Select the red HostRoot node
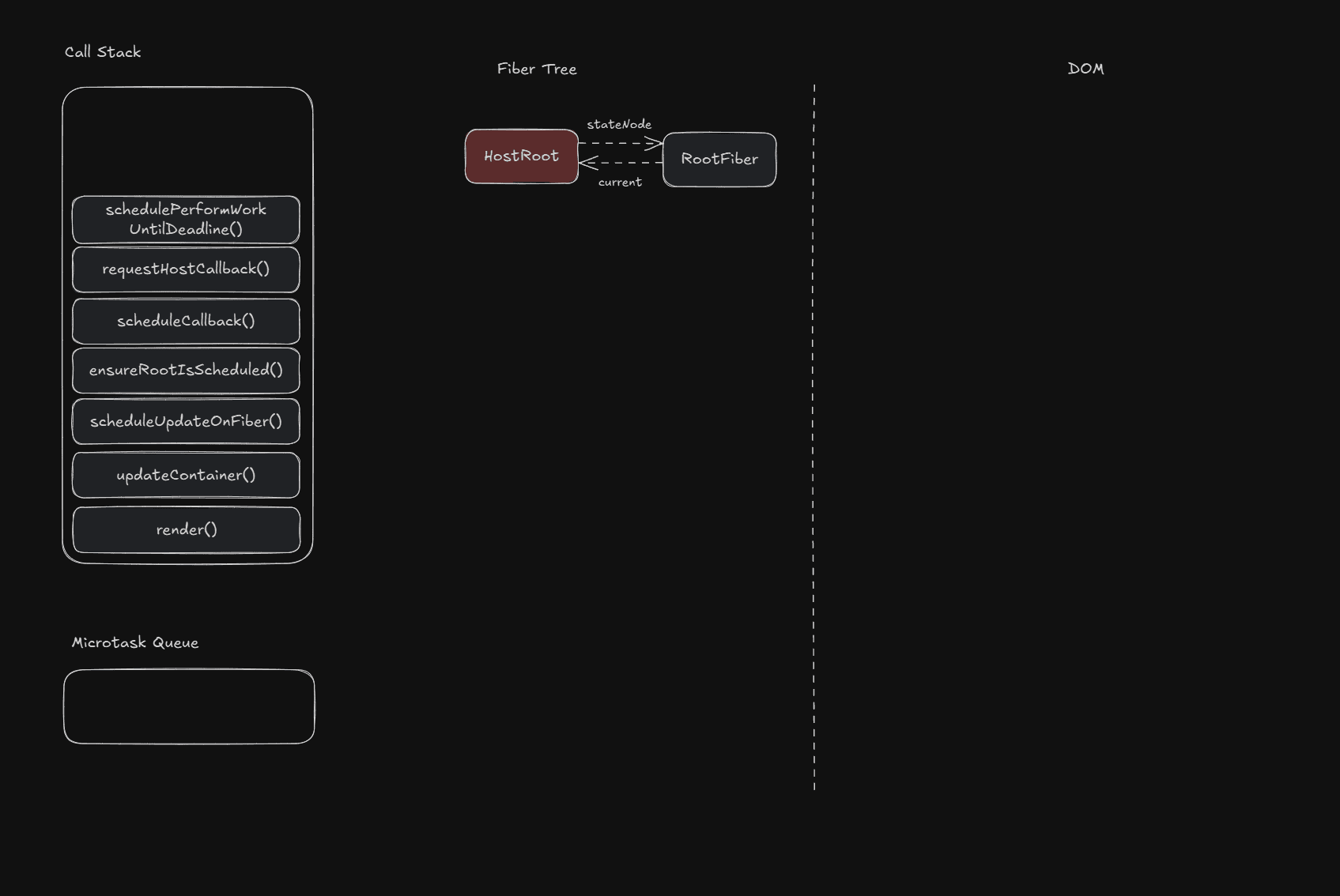 522,156
